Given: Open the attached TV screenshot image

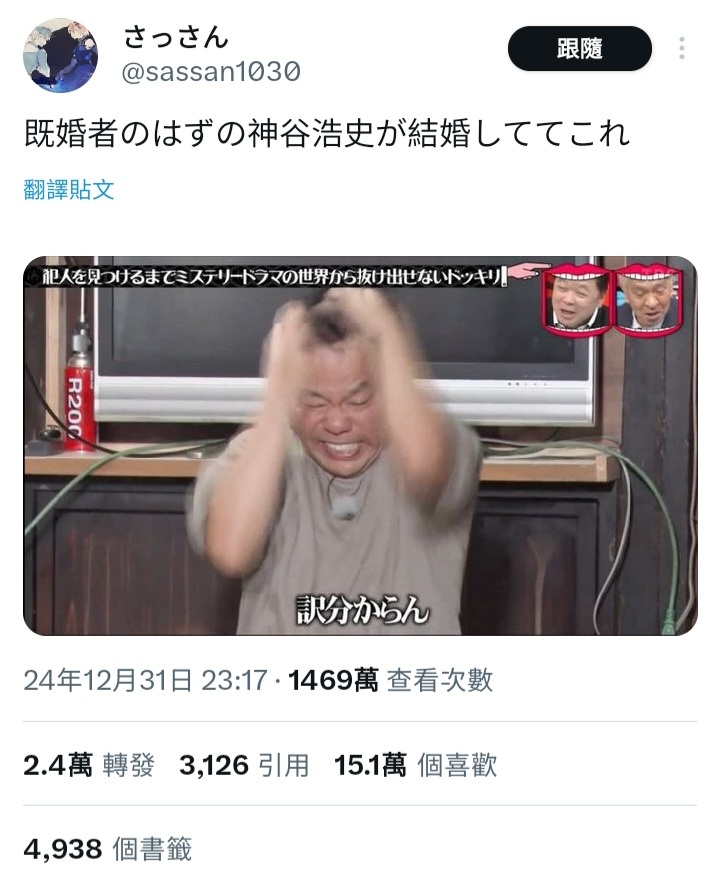Looking at the screenshot, I should click(360, 446).
